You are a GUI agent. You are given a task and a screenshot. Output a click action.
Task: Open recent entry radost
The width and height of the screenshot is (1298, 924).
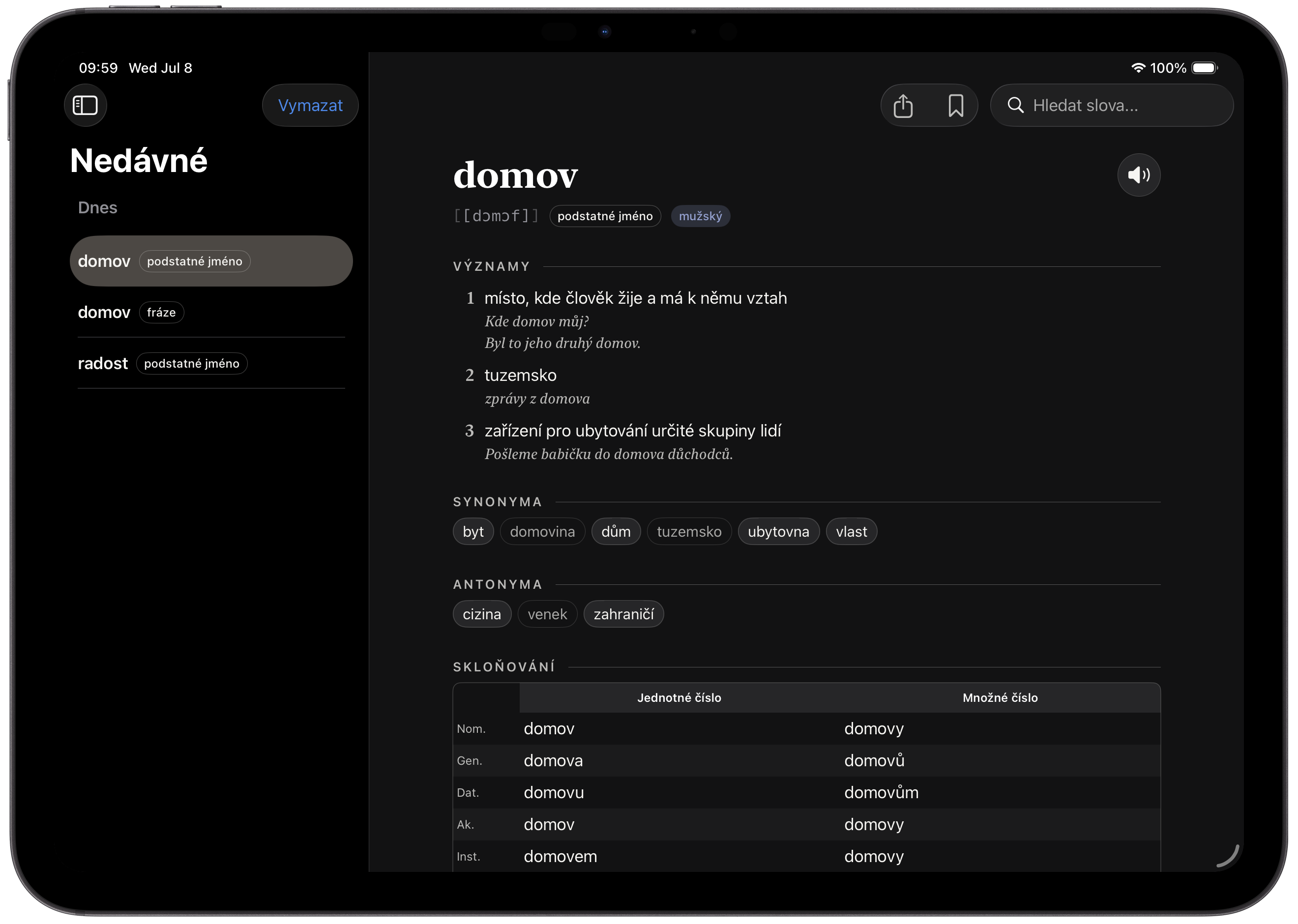click(x=211, y=364)
